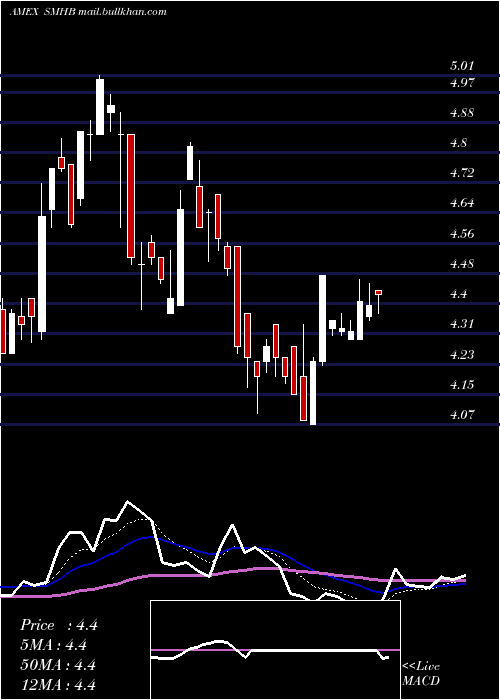Screen dimensions: 500x700
Task: Click the 5MA : 4.4 readout
Action: pyautogui.click(x=54, y=645)
